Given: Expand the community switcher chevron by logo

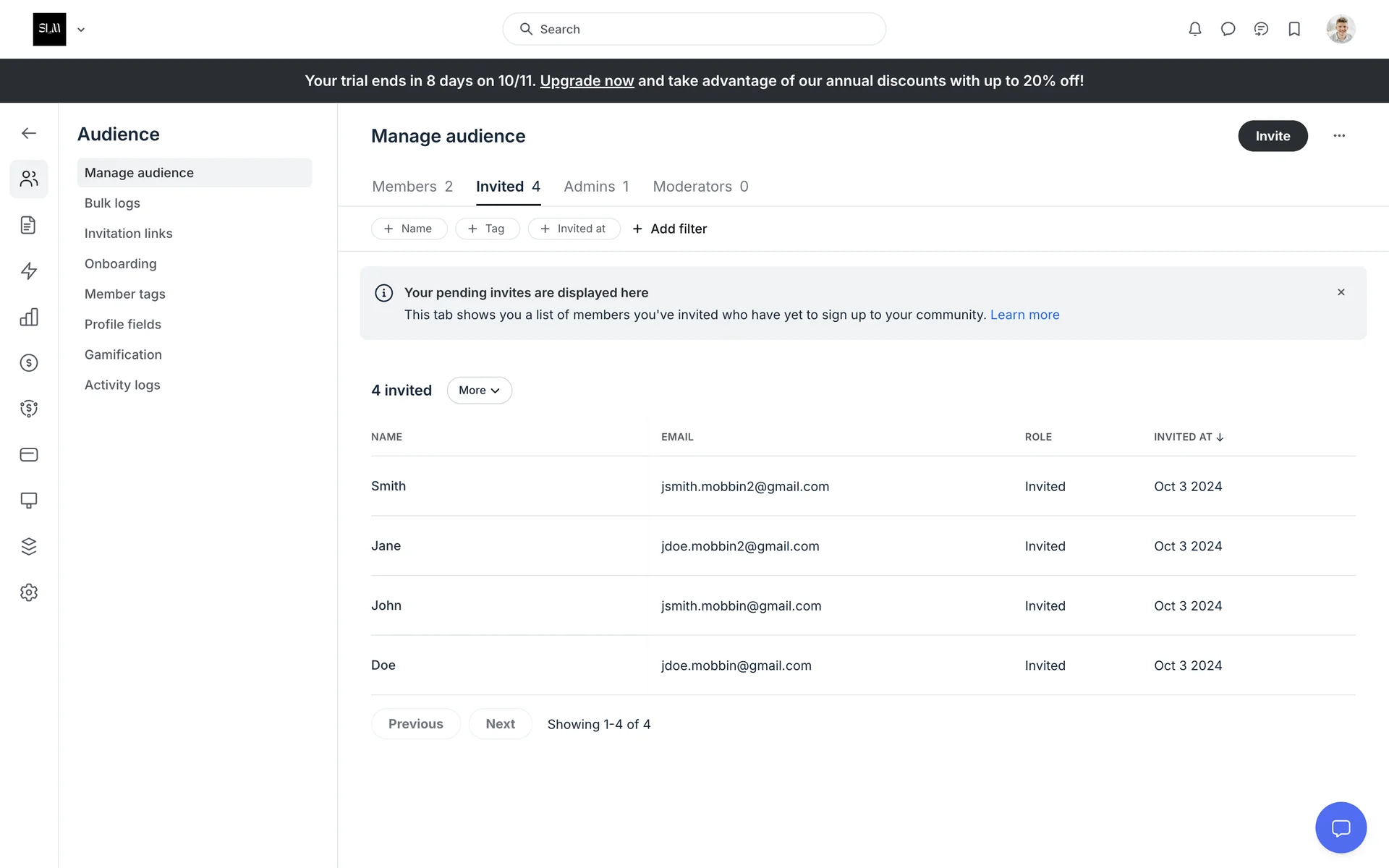Looking at the screenshot, I should pyautogui.click(x=81, y=30).
